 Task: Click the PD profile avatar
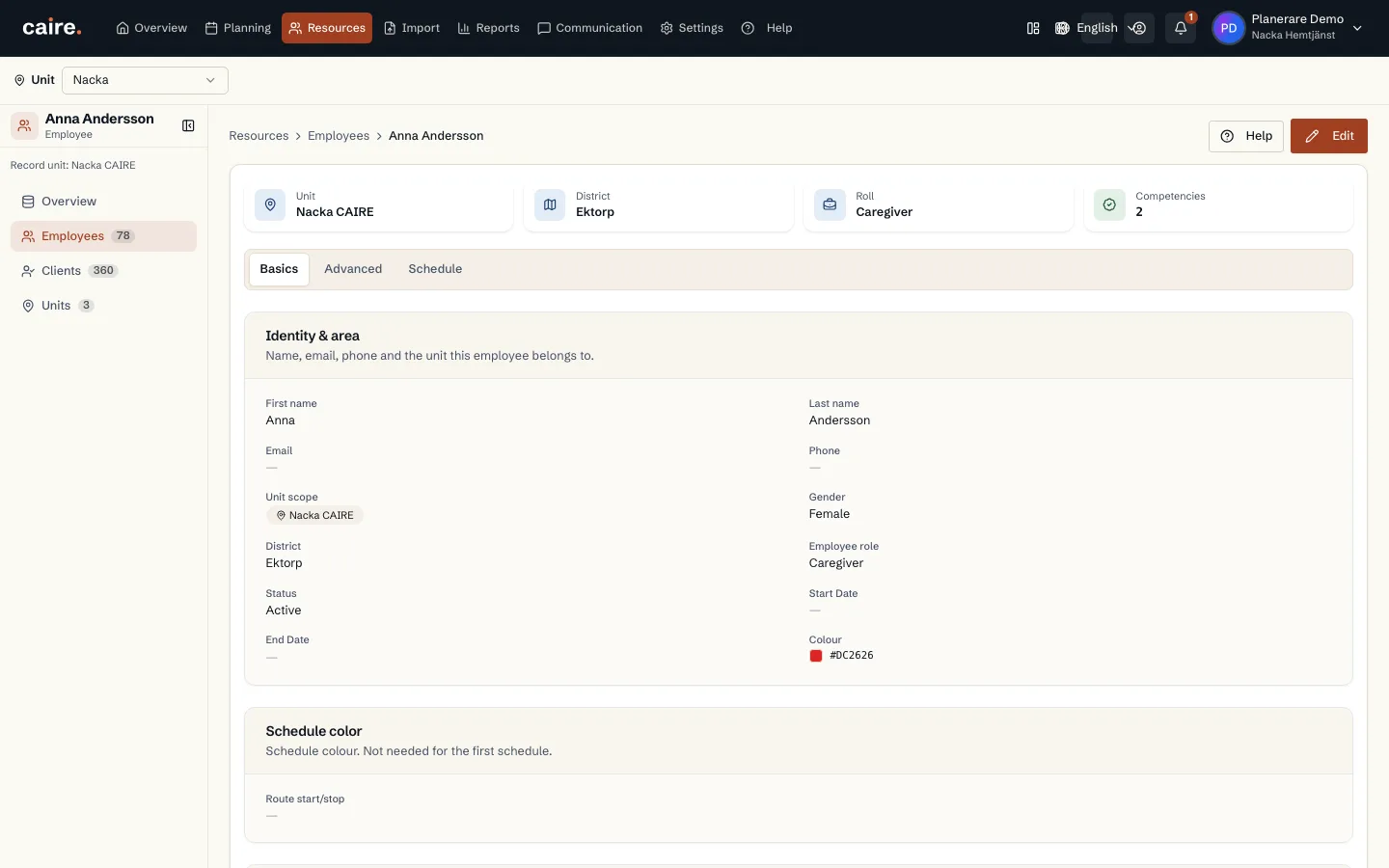(x=1228, y=28)
